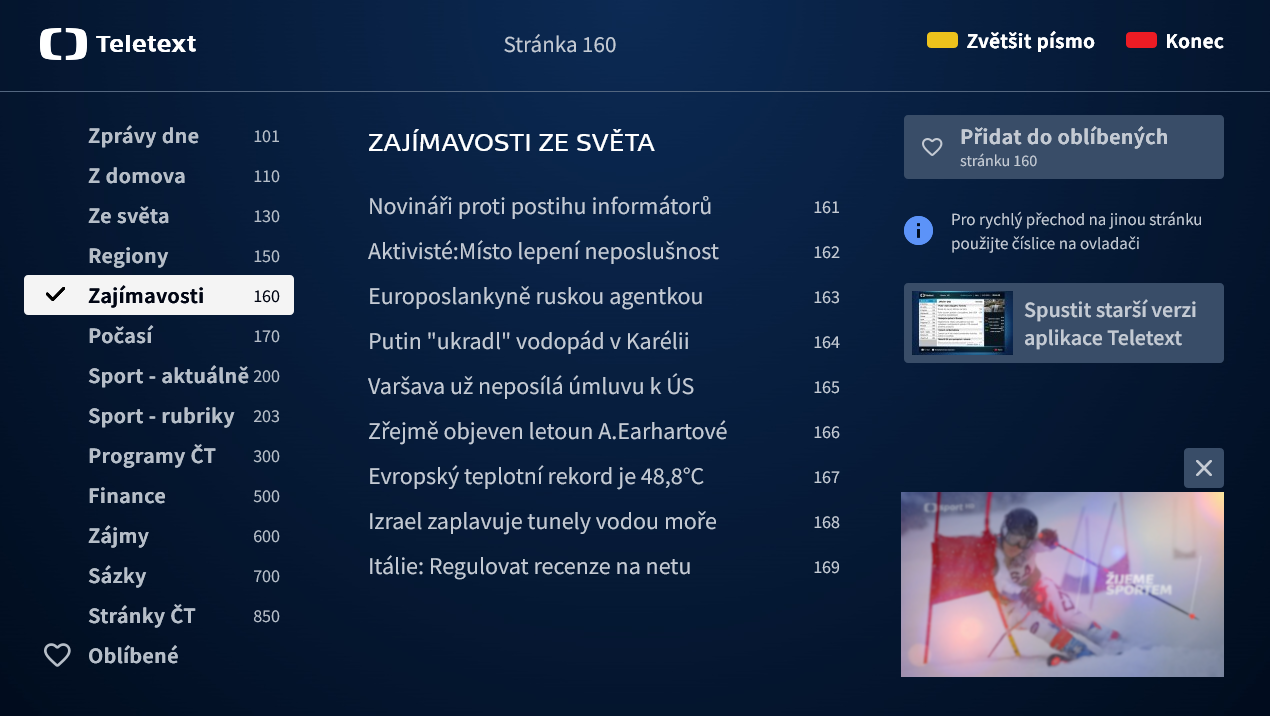Click the checkmark next to Zajímavosti

click(56, 295)
